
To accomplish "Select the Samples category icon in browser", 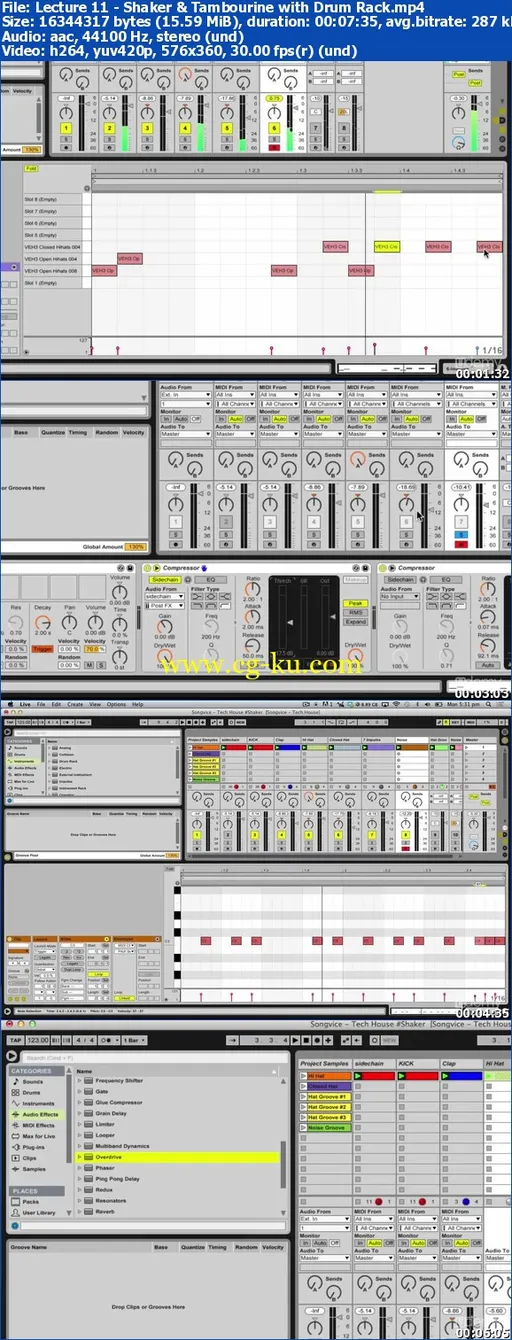I will 16,1168.
